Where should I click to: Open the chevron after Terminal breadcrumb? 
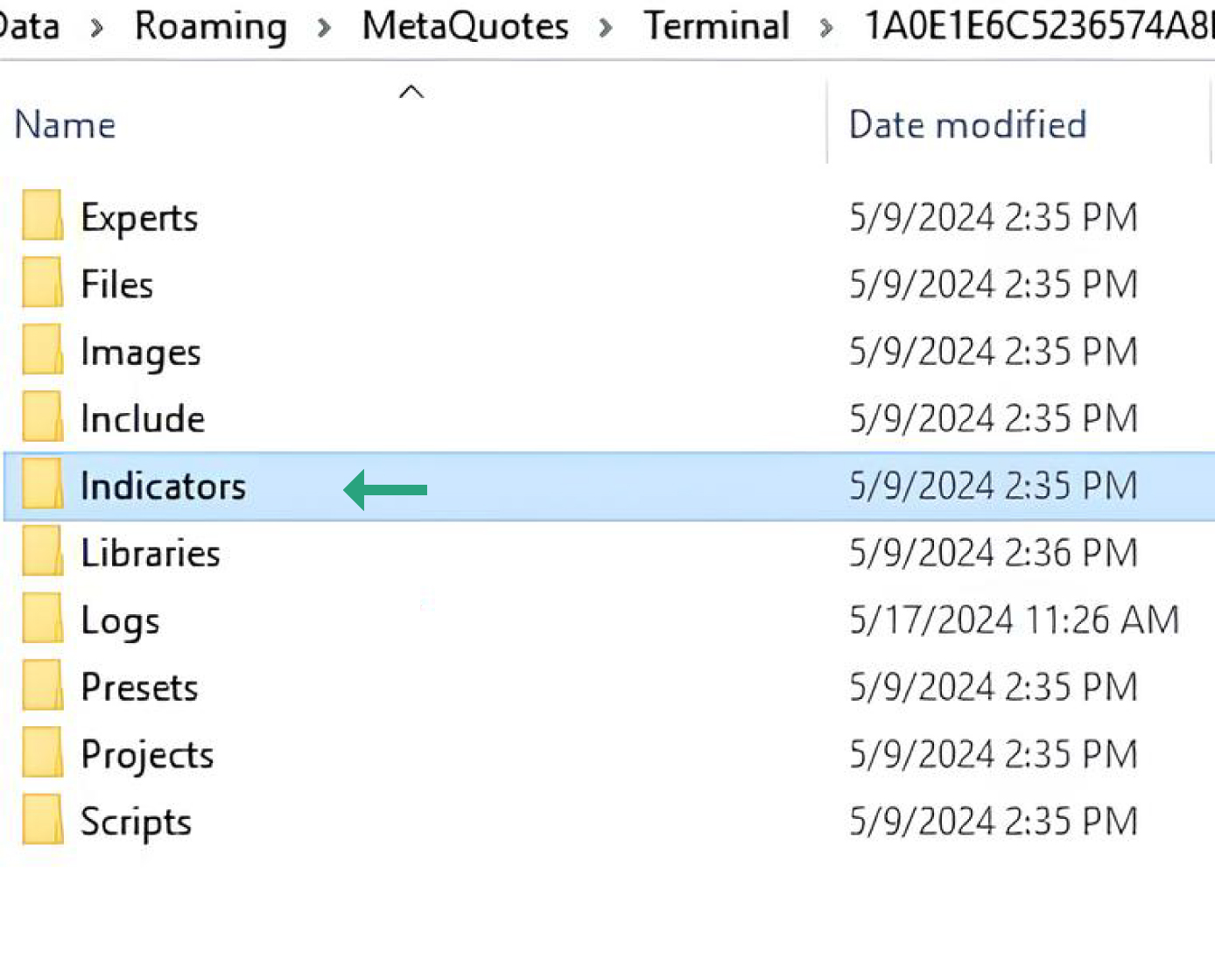click(826, 28)
